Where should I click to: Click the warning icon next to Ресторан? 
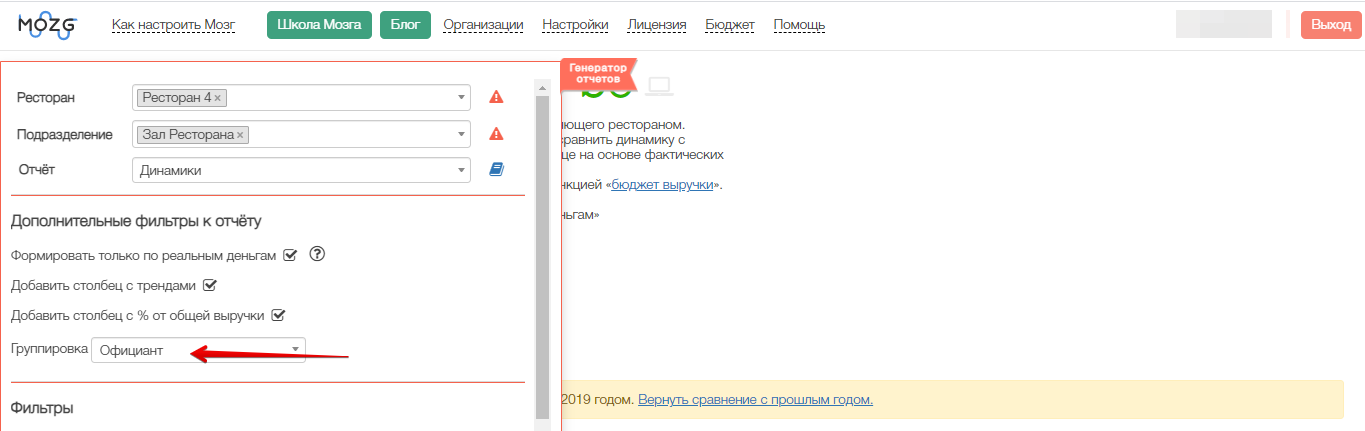(496, 98)
